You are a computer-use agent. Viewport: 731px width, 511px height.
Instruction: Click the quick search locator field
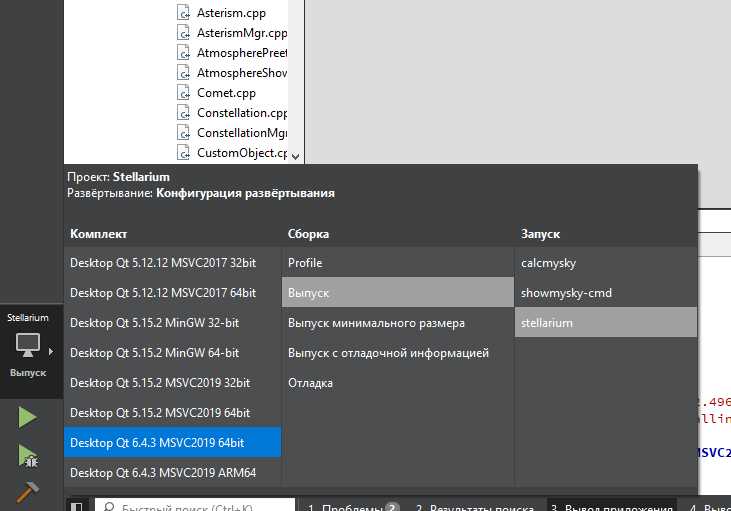pos(195,506)
